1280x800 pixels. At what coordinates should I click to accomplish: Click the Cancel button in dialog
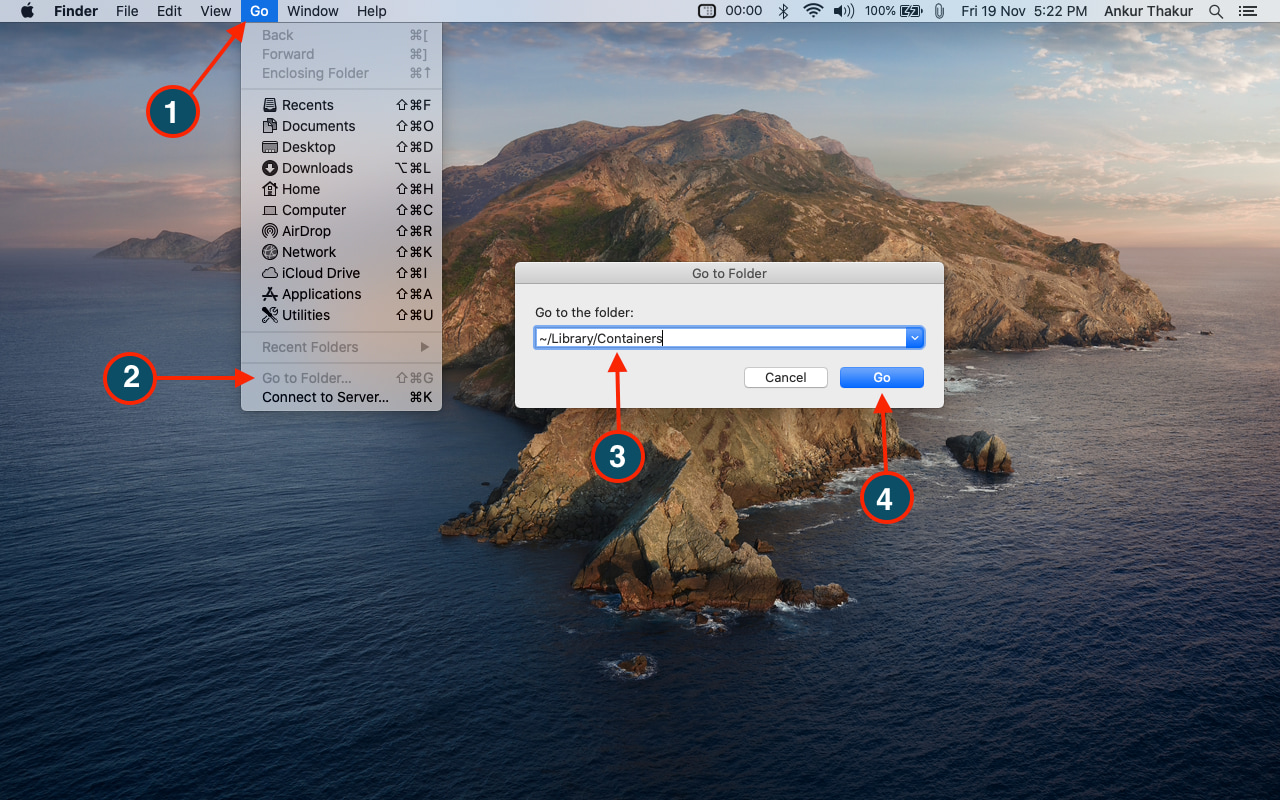click(786, 377)
